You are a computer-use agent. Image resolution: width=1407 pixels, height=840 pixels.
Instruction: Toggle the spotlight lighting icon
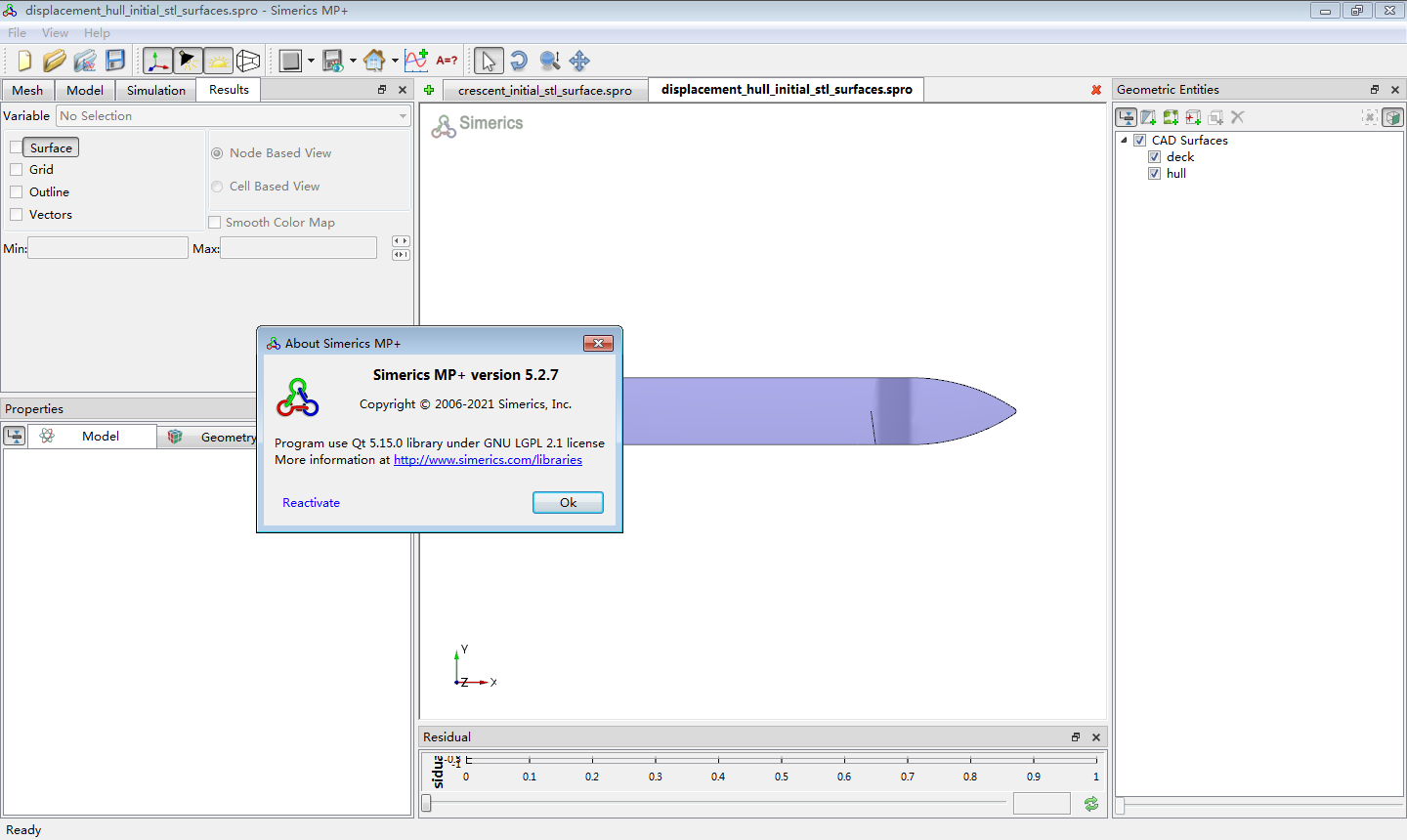pyautogui.click(x=188, y=61)
